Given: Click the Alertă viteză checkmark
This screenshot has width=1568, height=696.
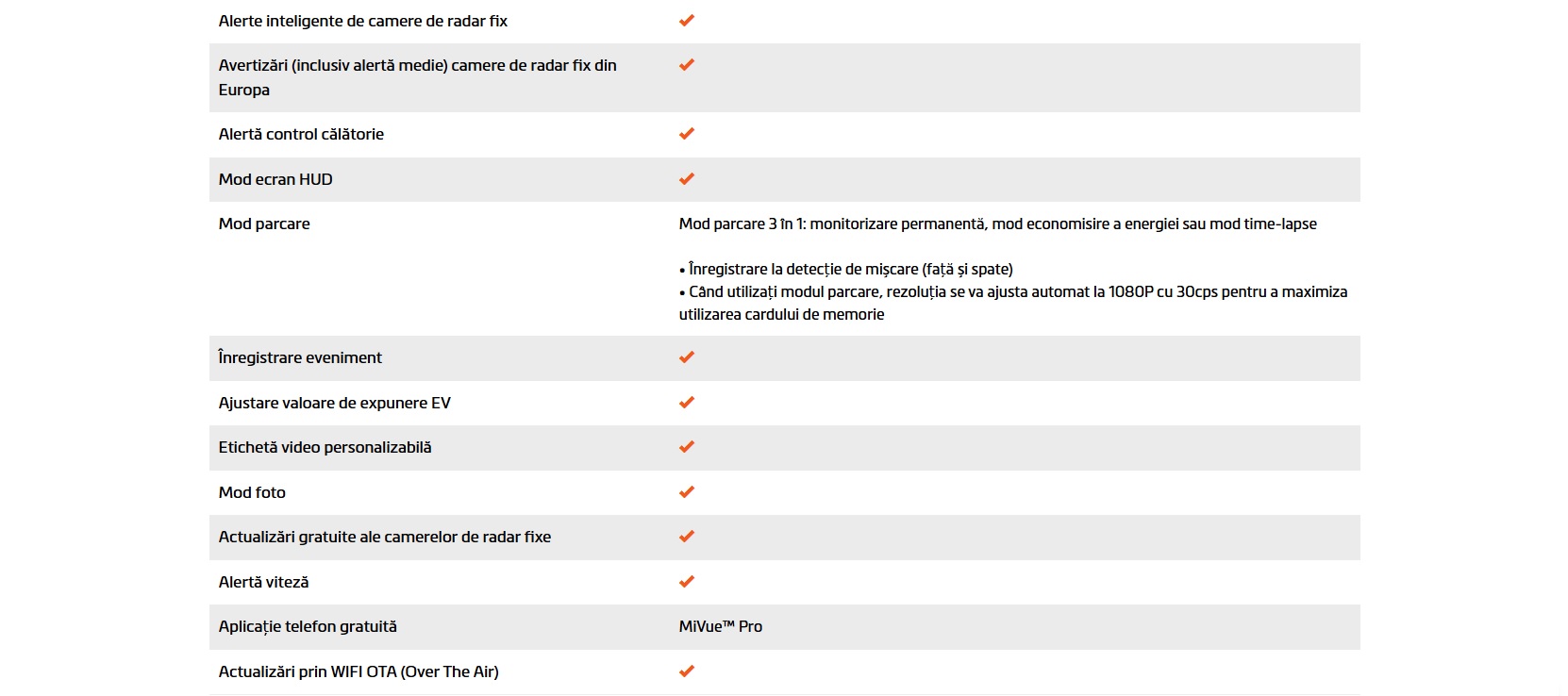Looking at the screenshot, I should point(687,582).
